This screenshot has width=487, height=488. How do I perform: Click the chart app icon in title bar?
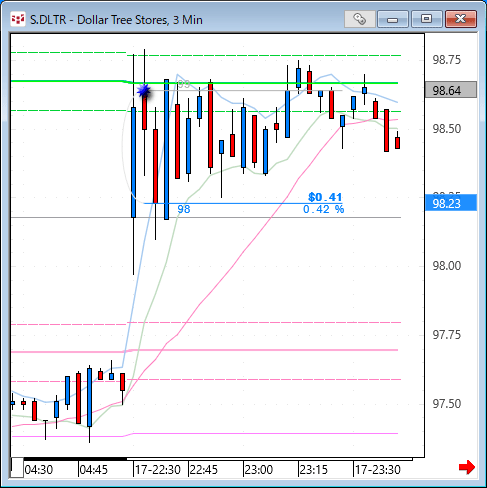point(18,19)
